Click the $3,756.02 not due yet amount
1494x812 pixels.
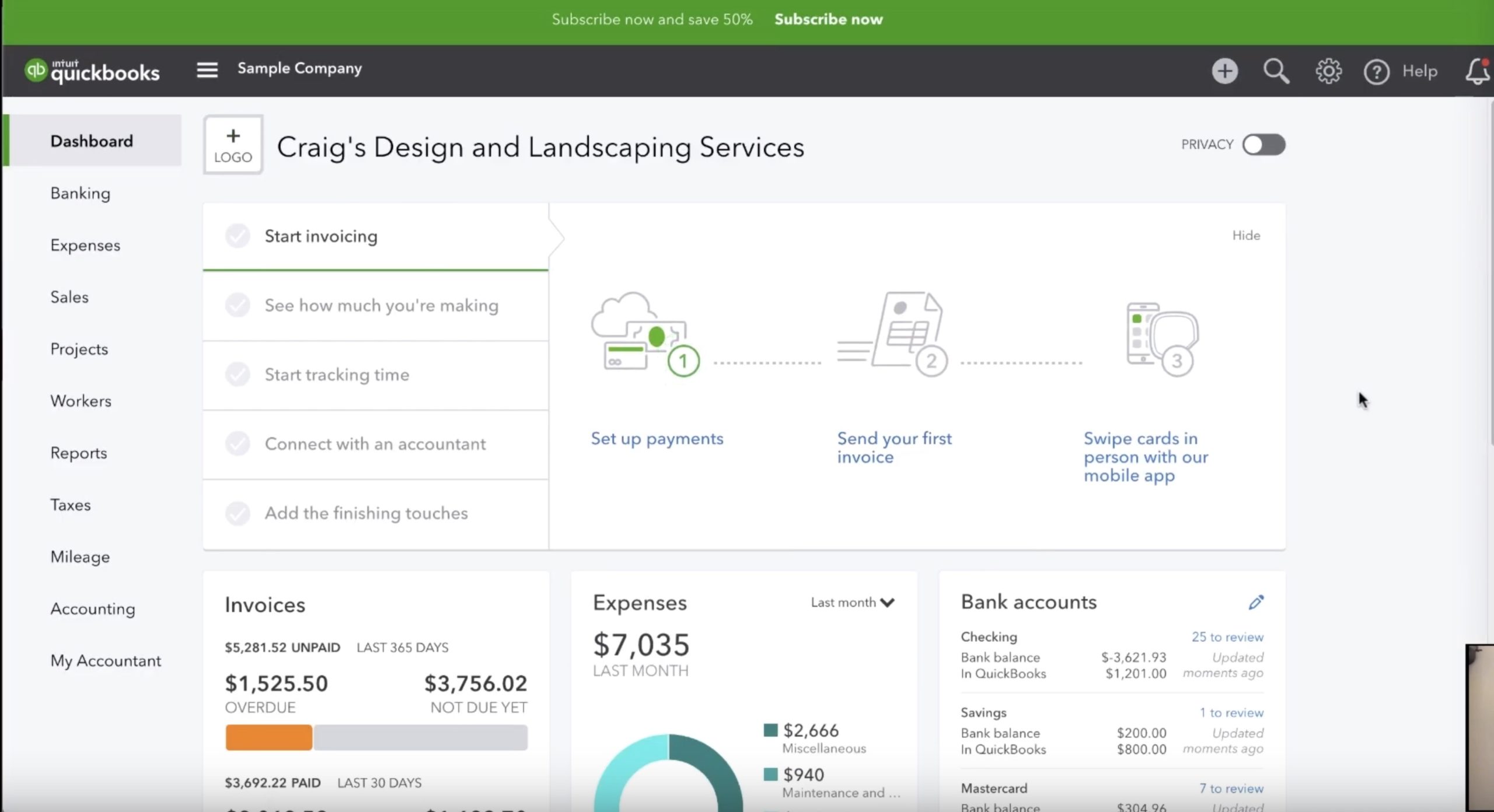click(x=476, y=684)
